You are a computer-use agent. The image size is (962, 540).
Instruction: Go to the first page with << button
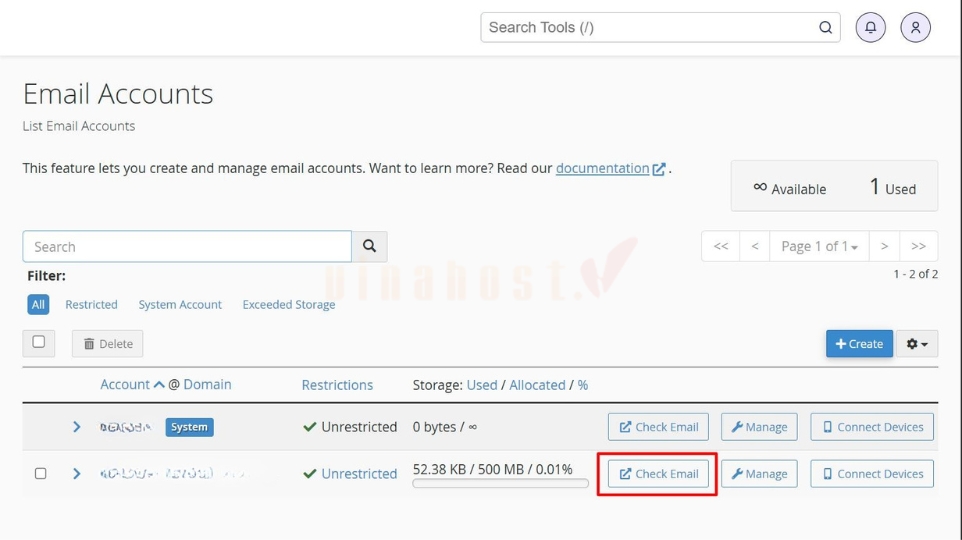pos(720,246)
